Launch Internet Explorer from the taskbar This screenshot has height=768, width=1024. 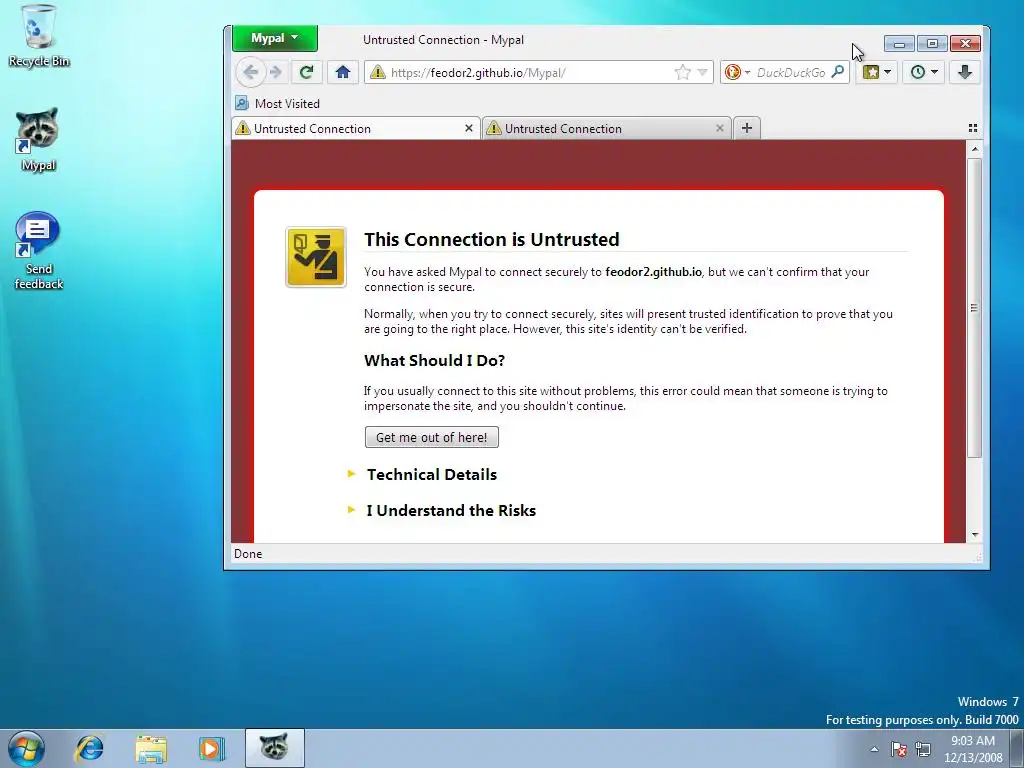89,748
